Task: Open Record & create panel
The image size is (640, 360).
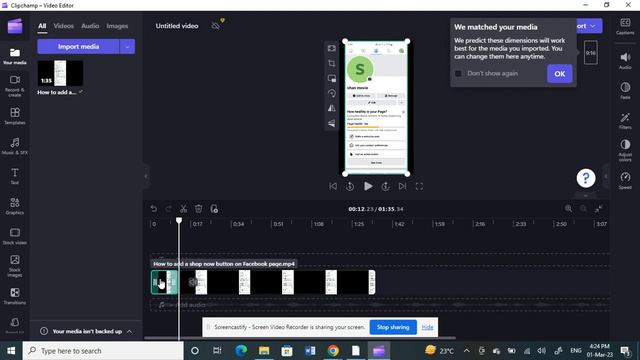Action: coord(15,86)
